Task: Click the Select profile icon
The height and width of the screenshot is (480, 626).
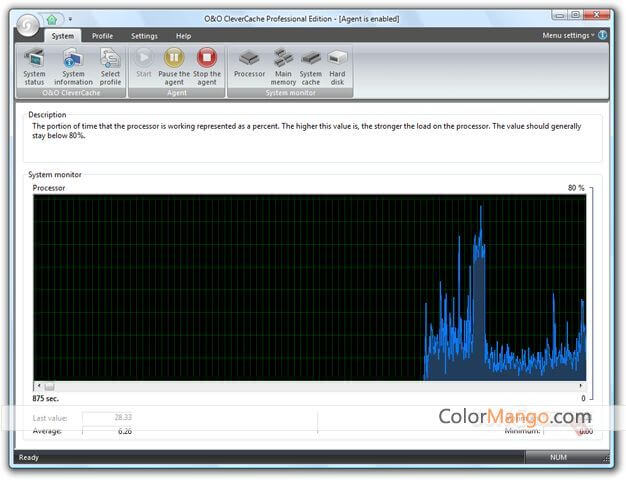Action: [110, 65]
